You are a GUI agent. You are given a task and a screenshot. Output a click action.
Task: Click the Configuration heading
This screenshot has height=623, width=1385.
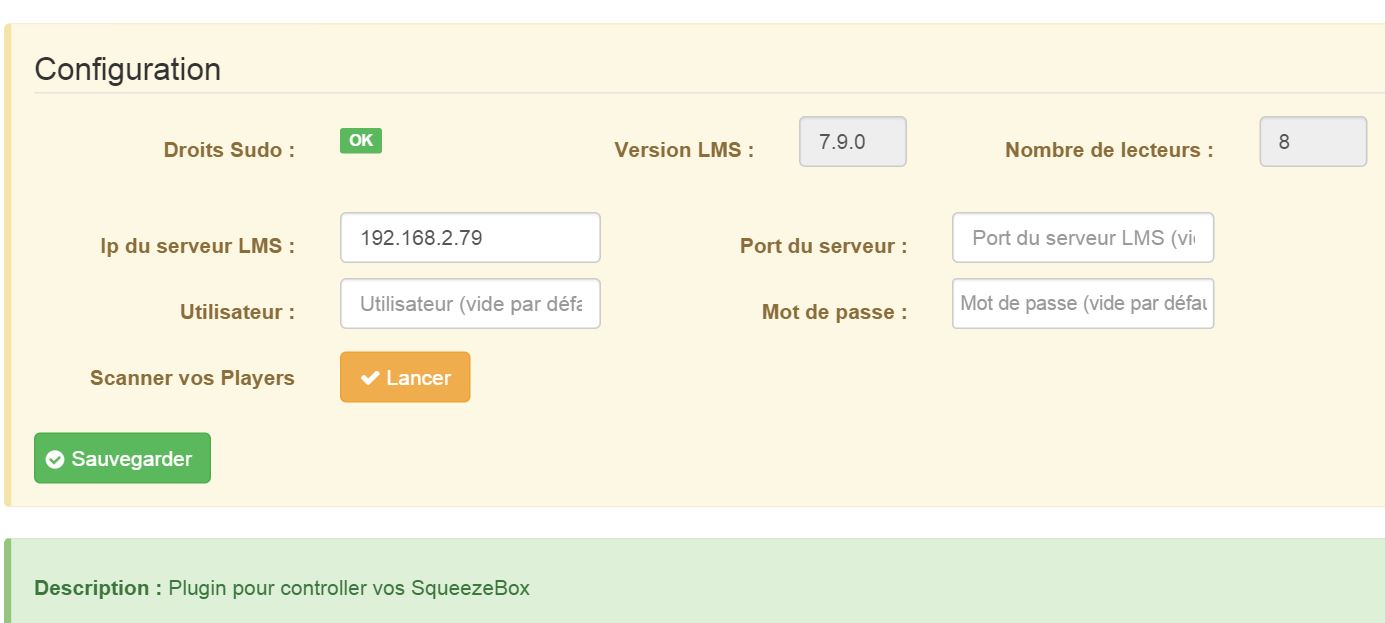pos(128,69)
